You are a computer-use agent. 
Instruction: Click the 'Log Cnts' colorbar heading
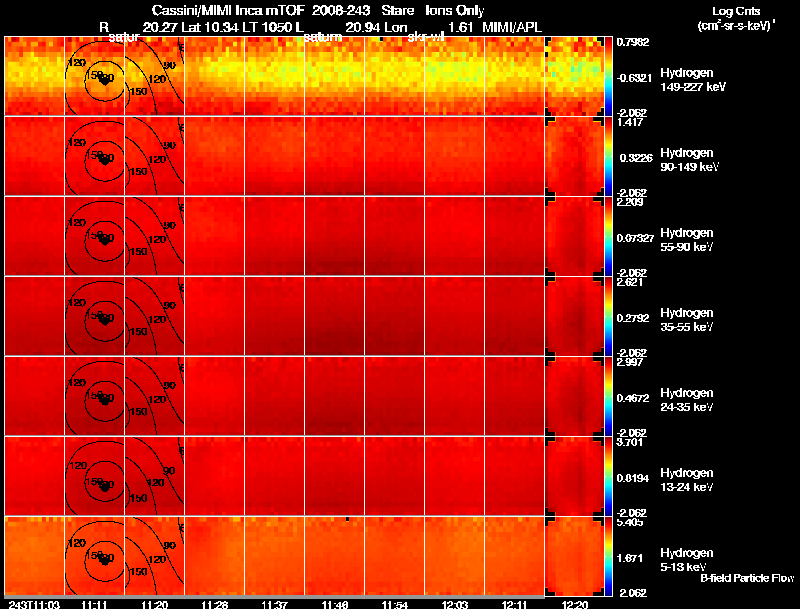[x=735, y=11]
